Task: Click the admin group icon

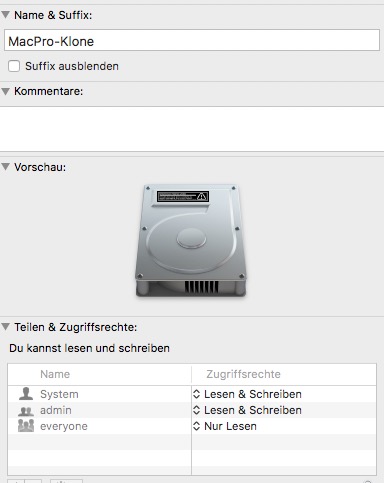Action: [26, 411]
